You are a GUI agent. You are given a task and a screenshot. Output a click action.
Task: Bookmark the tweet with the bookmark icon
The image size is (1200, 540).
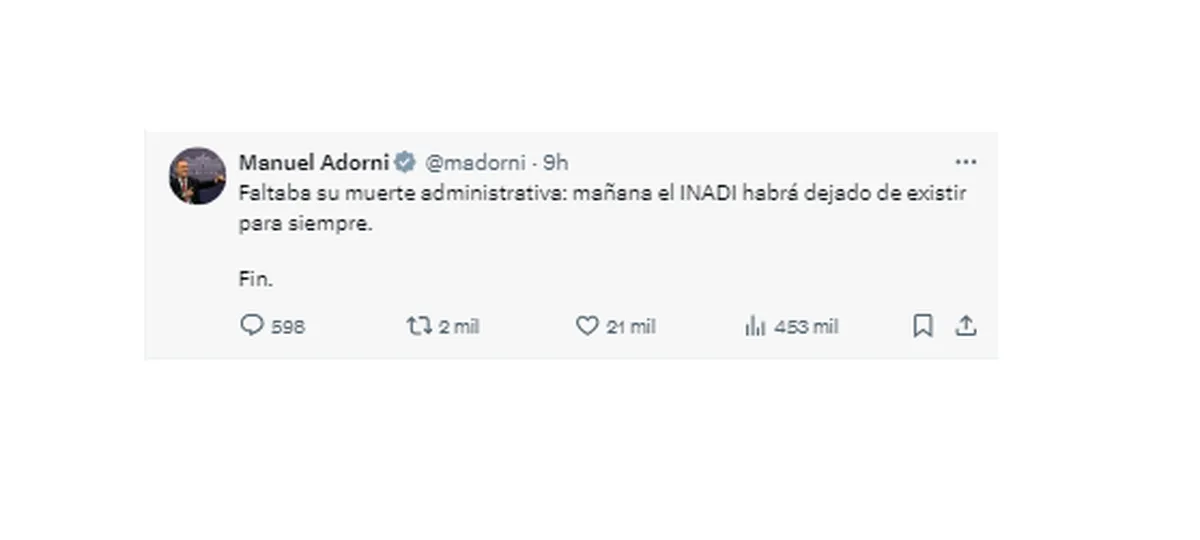coord(923,325)
